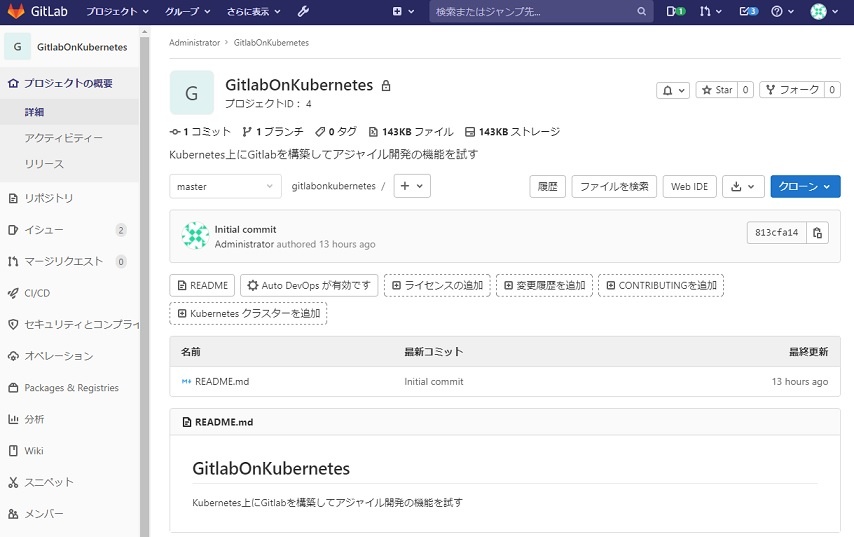The height and width of the screenshot is (537, 854).
Task: Click ライセンスの追加 button
Action: 437,285
